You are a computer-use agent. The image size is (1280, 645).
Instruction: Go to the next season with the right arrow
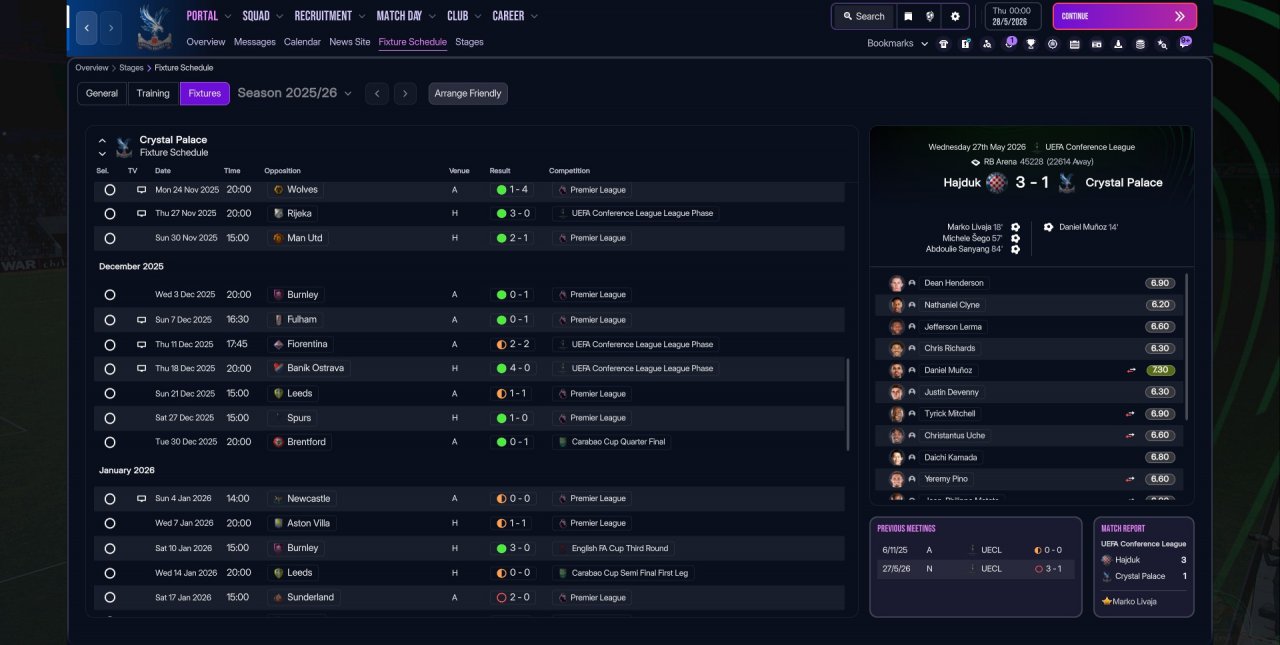405,93
